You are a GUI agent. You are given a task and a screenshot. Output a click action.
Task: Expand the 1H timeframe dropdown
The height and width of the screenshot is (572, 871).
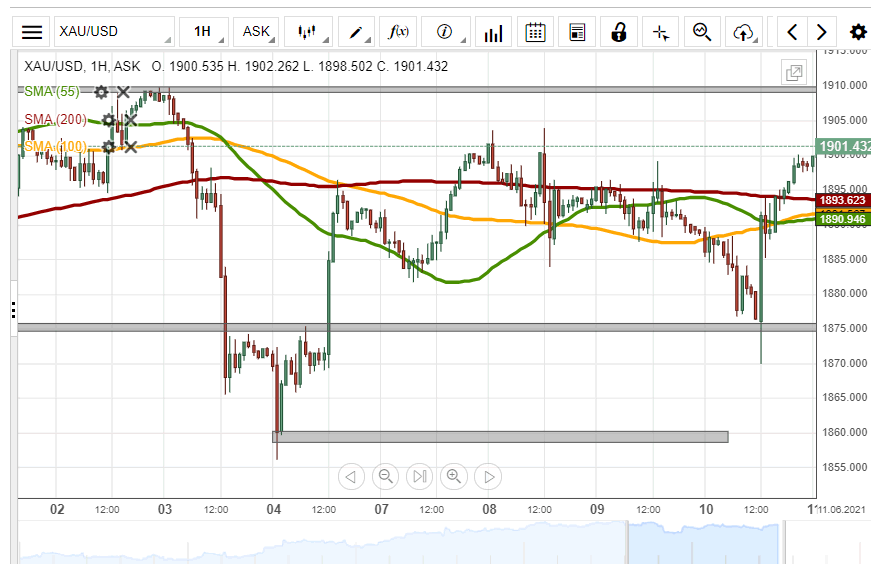coord(203,32)
